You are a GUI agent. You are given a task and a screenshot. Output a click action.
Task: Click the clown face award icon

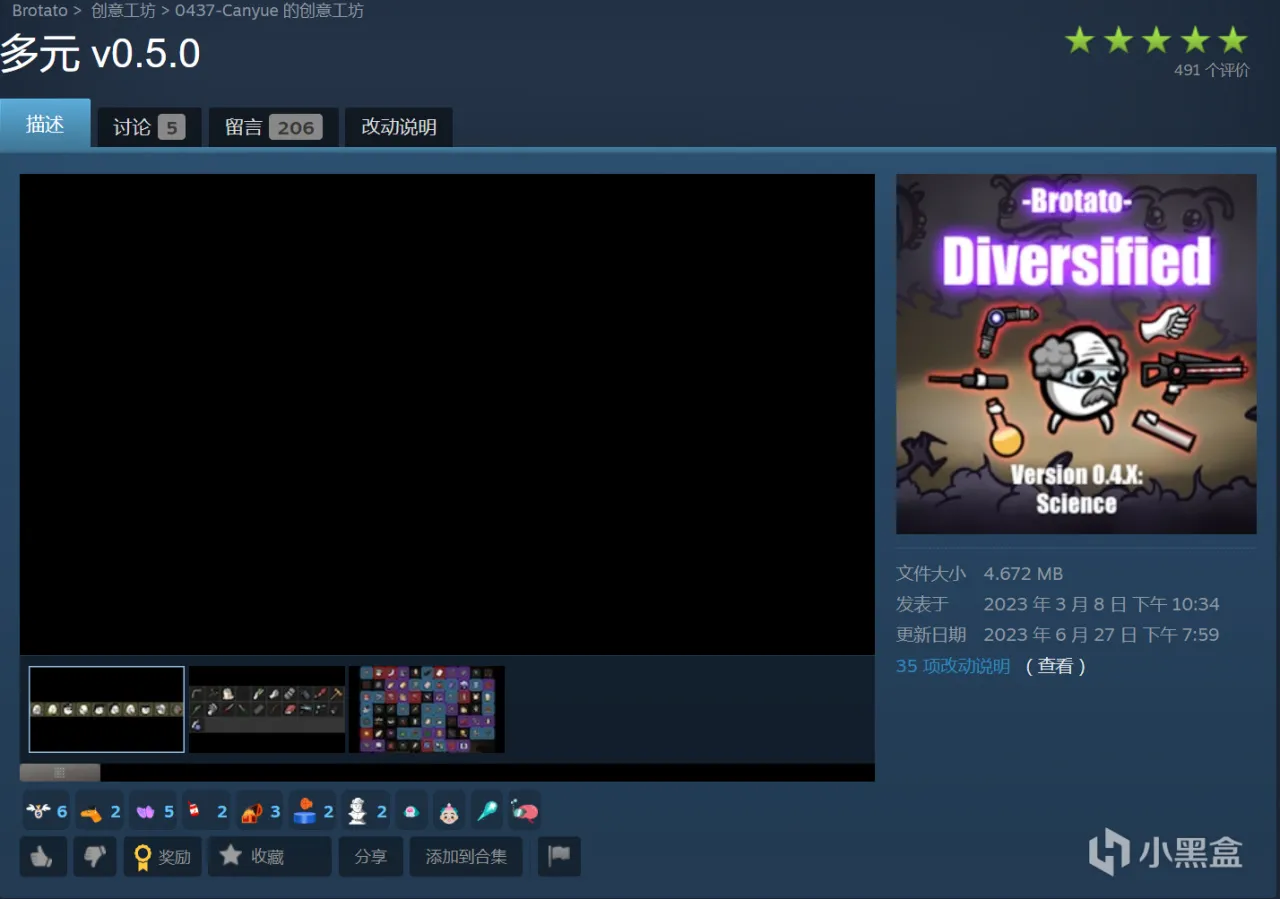coord(449,811)
